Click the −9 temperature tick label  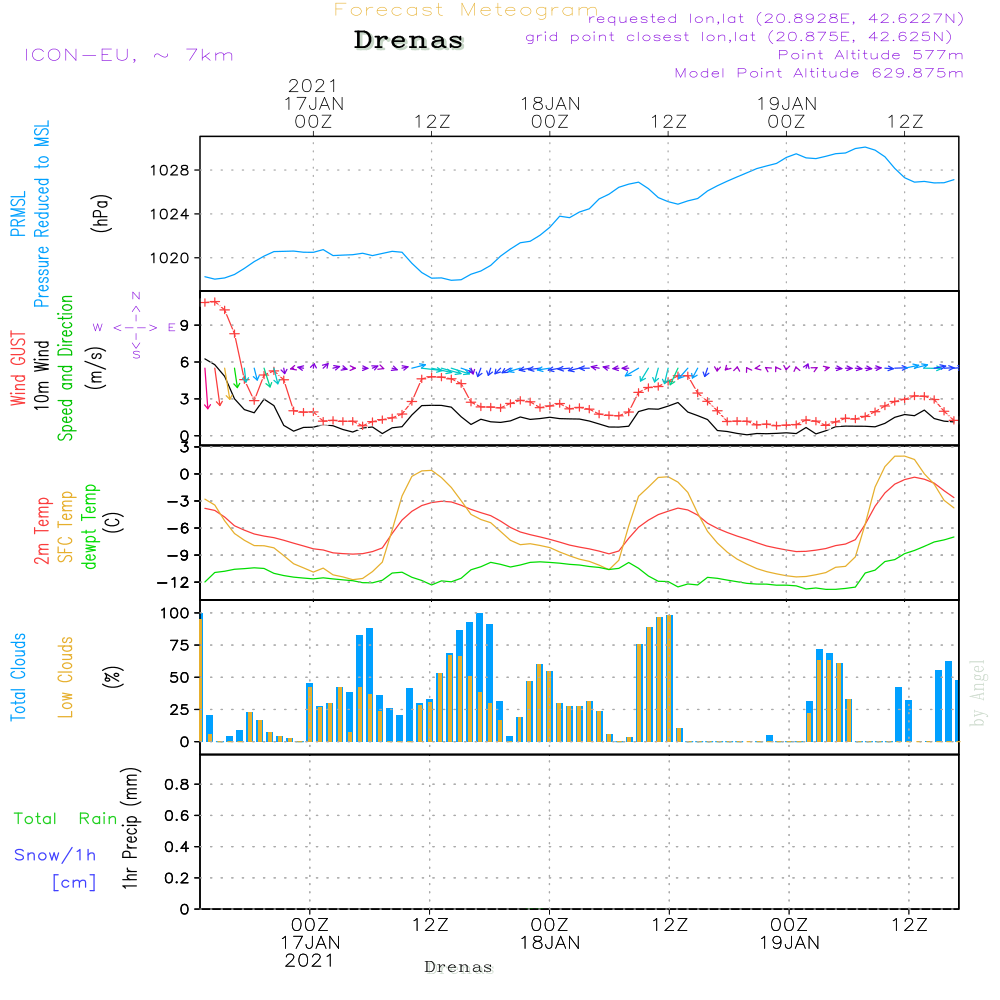(x=178, y=555)
